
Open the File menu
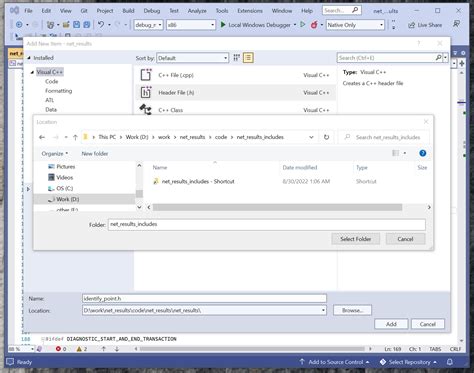pyautogui.click(x=28, y=11)
